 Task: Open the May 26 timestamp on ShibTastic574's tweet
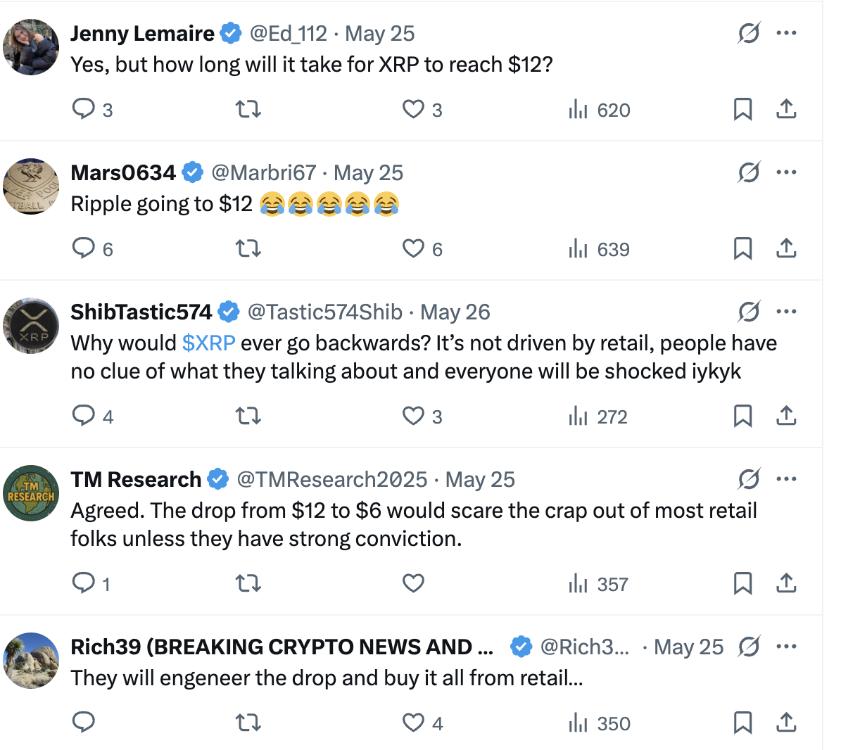(x=456, y=312)
